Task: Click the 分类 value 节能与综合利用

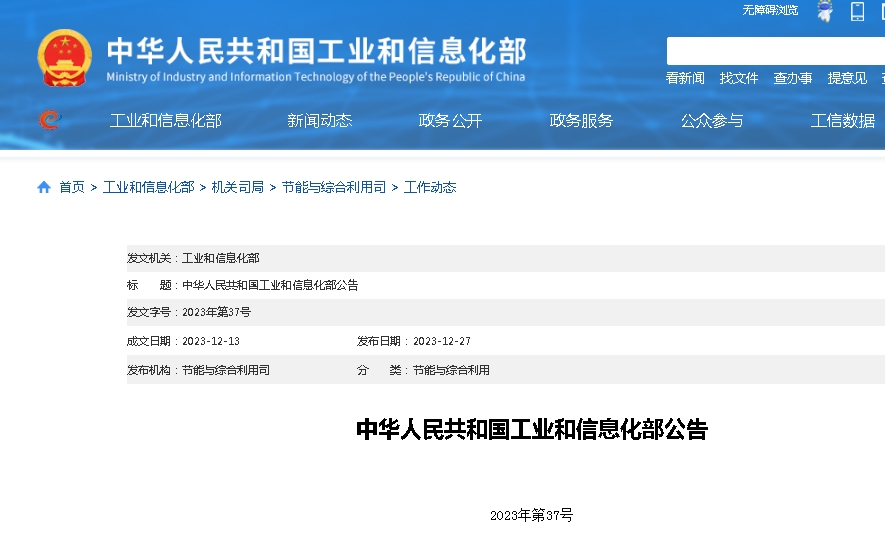Action: pos(451,371)
